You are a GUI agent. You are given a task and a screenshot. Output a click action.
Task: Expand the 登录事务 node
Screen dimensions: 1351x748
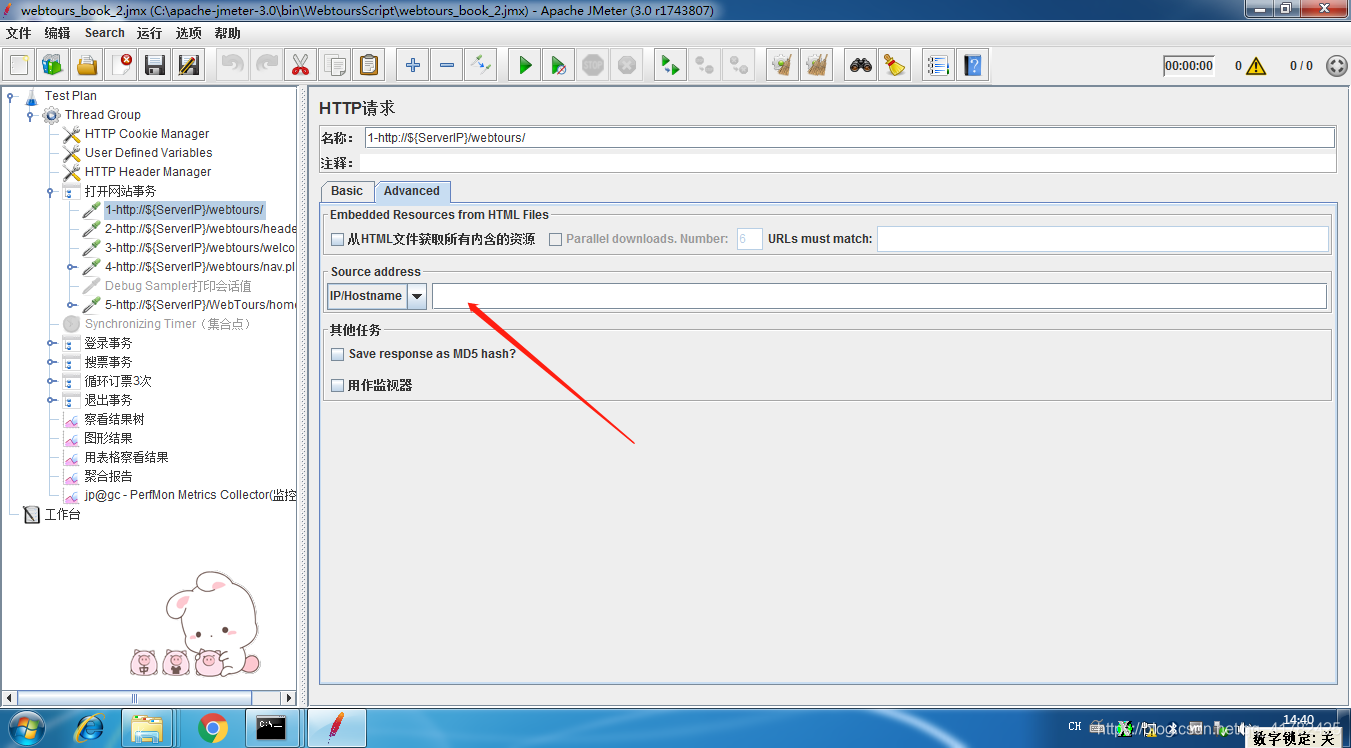pyautogui.click(x=50, y=343)
